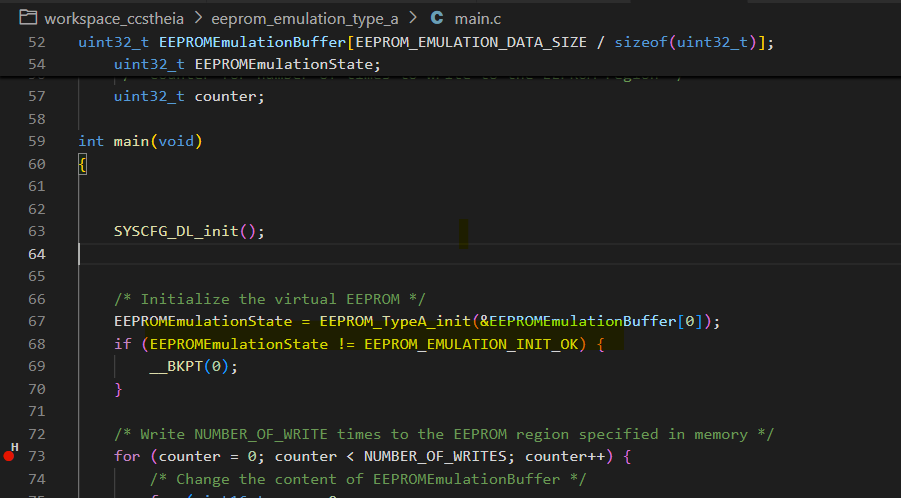The height and width of the screenshot is (498, 901).
Task: Click the folder icon in breadcrumb
Action: (x=28, y=18)
